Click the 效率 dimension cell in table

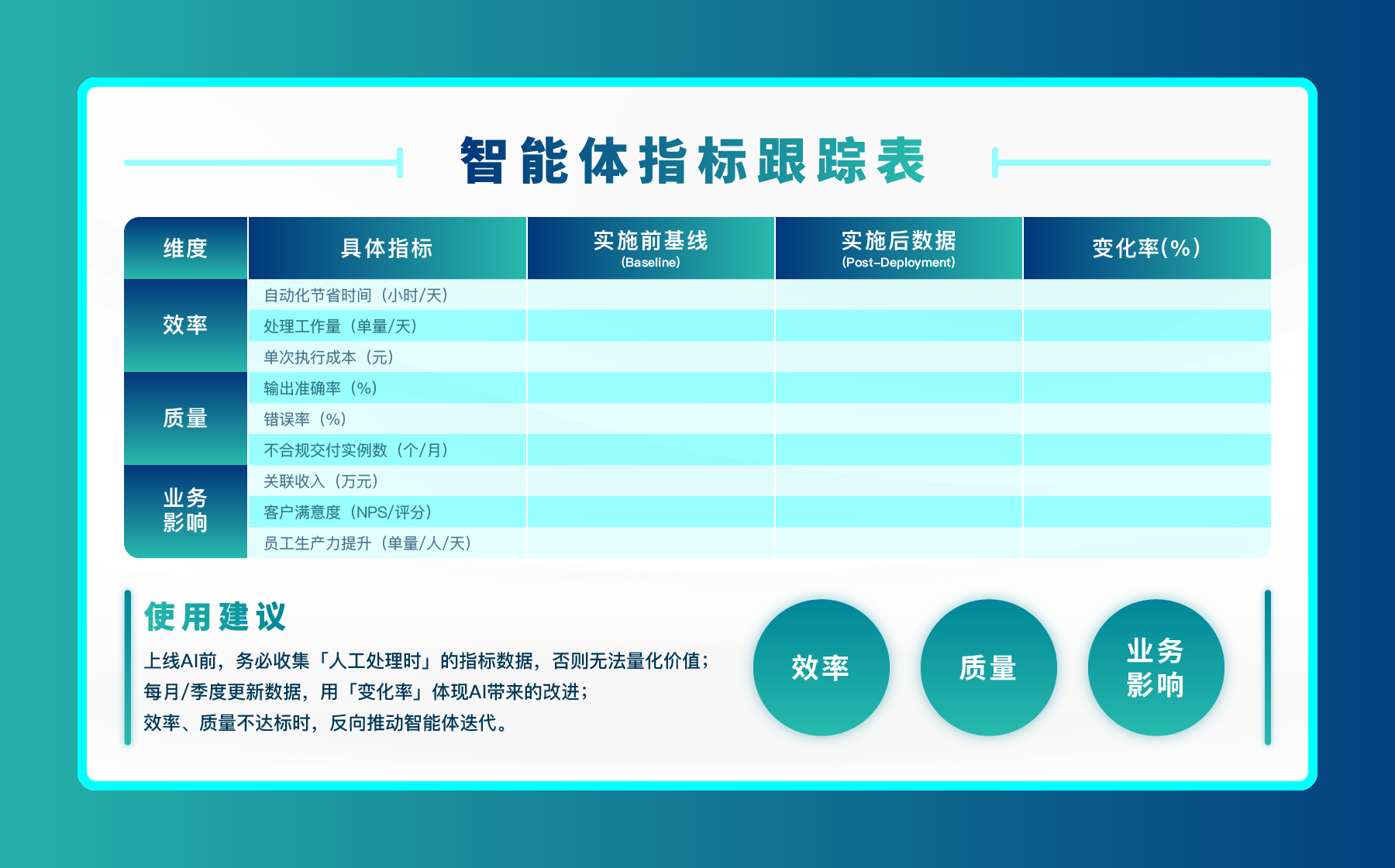[x=185, y=325]
